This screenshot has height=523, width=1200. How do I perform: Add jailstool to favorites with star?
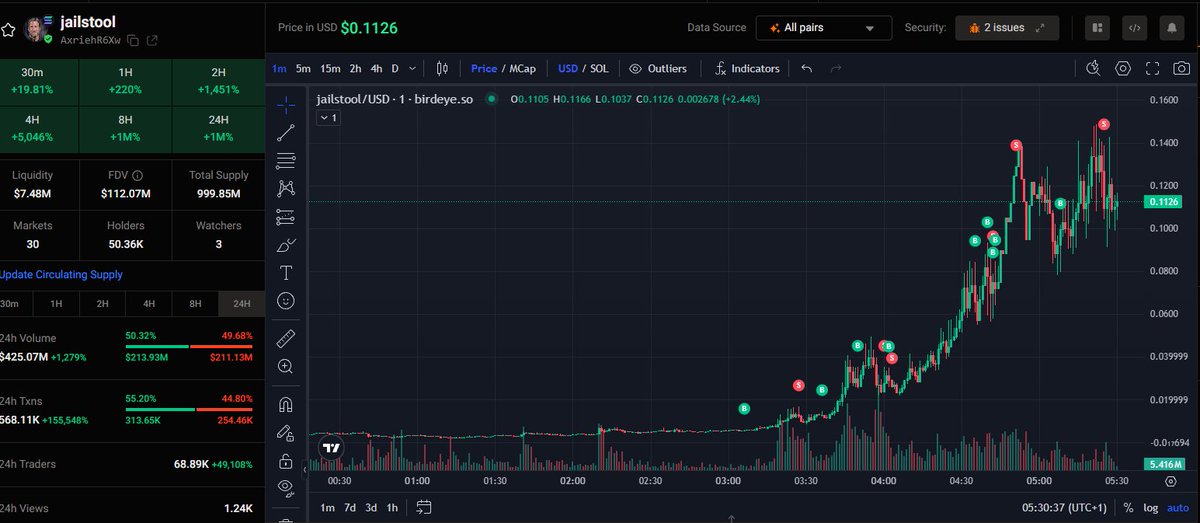8,29
